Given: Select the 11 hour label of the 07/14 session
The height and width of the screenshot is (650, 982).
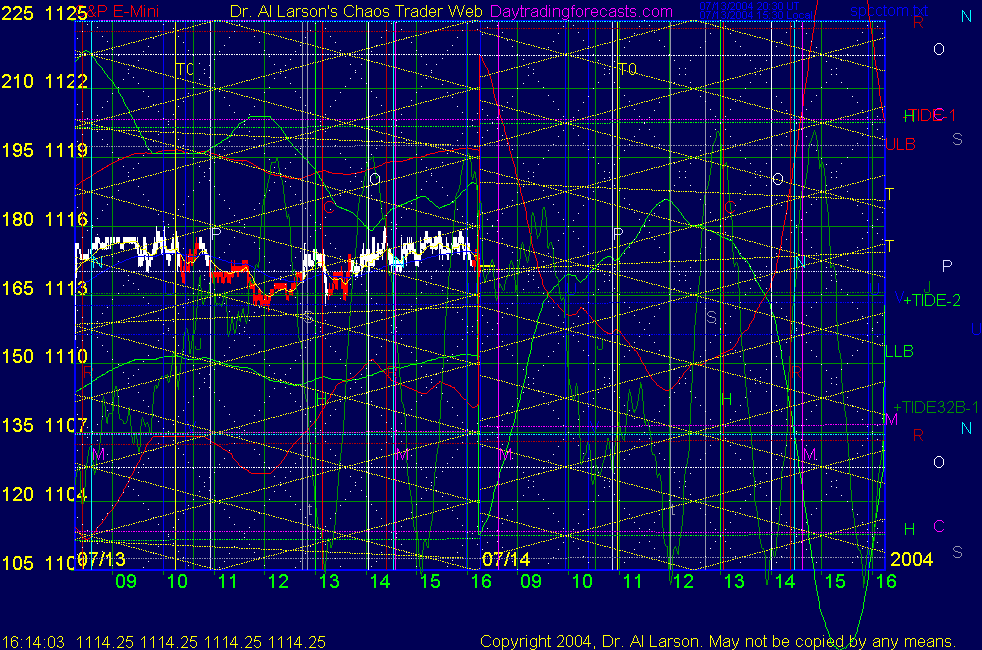Looking at the screenshot, I should click(633, 582).
